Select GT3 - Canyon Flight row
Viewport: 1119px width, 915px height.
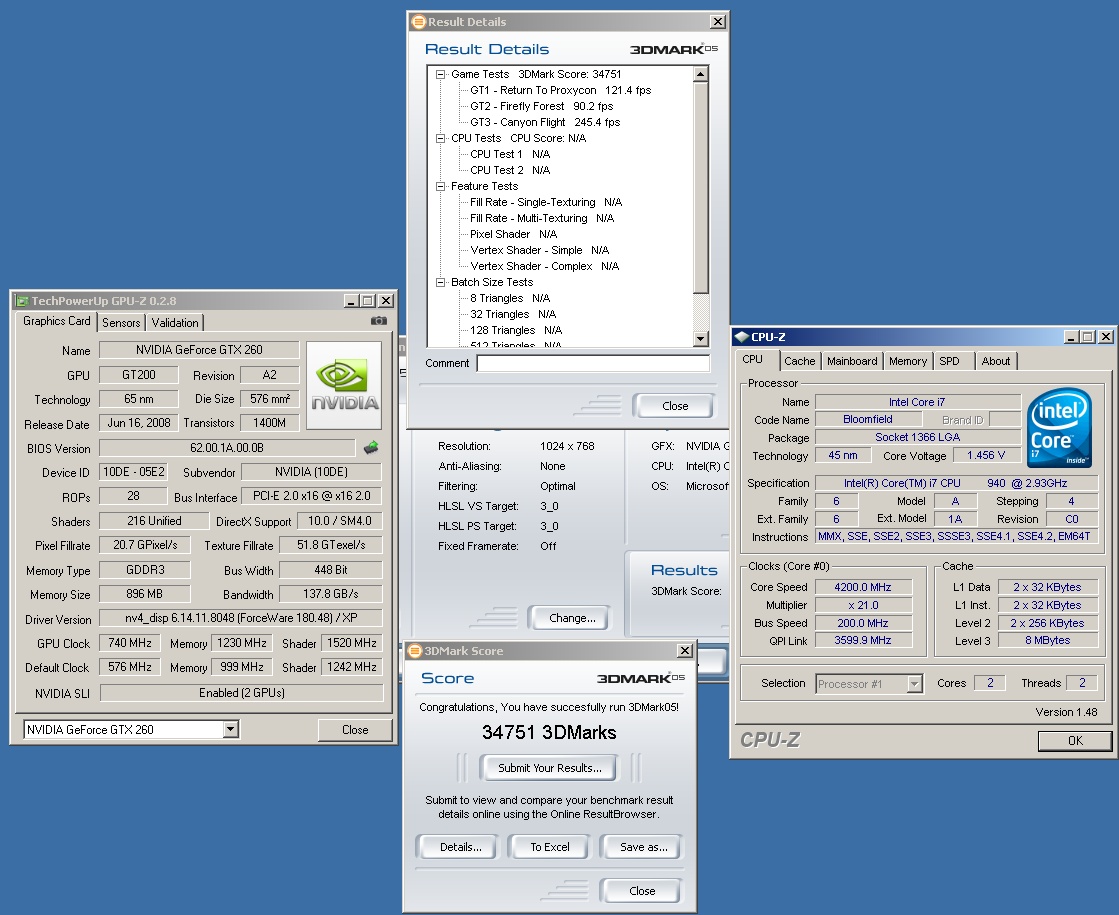click(x=545, y=122)
